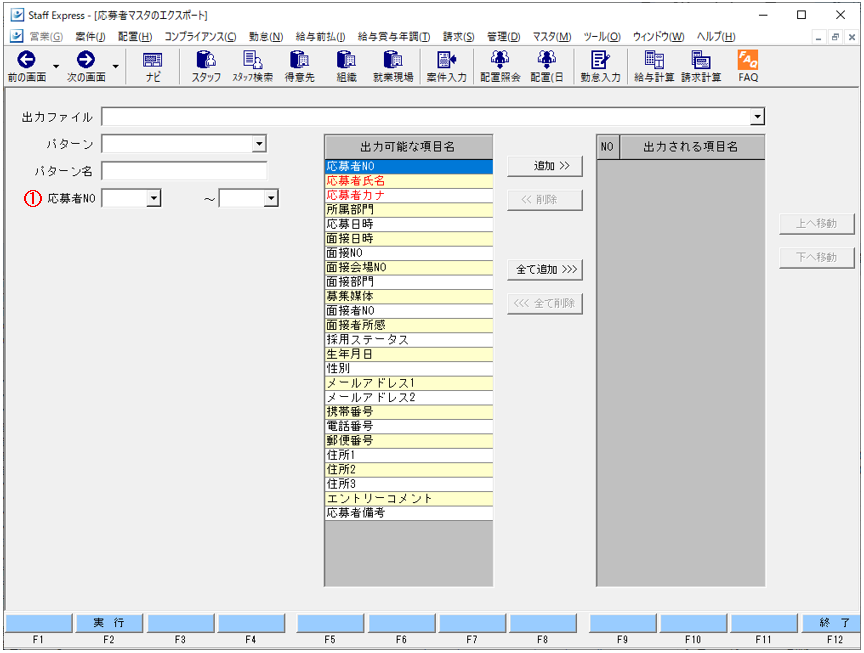Select 応募日時 in the list
This screenshot has height=653, width=864.
click(409, 224)
